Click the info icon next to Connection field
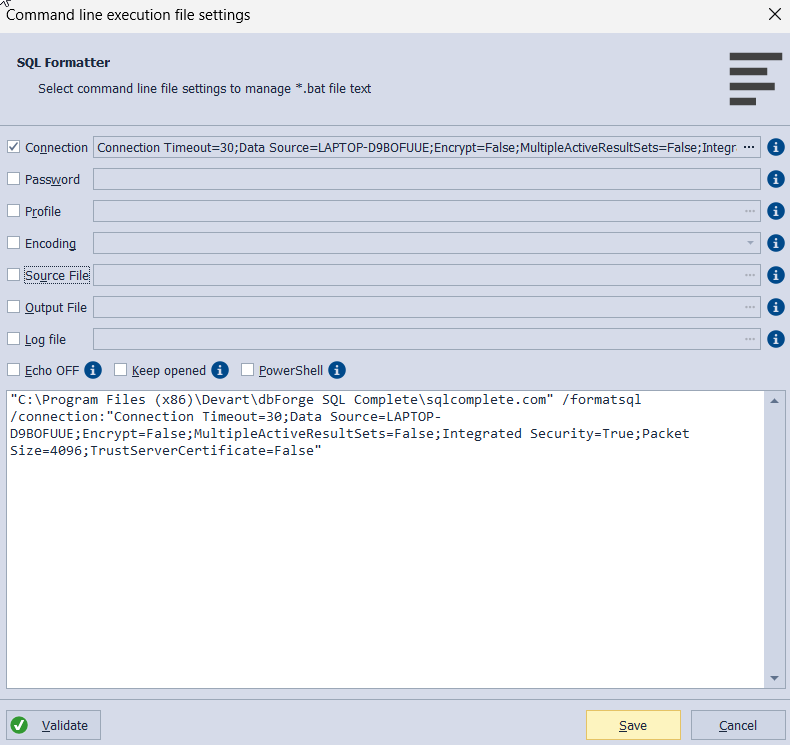Screen dimensions: 790x745 (x=776, y=147)
